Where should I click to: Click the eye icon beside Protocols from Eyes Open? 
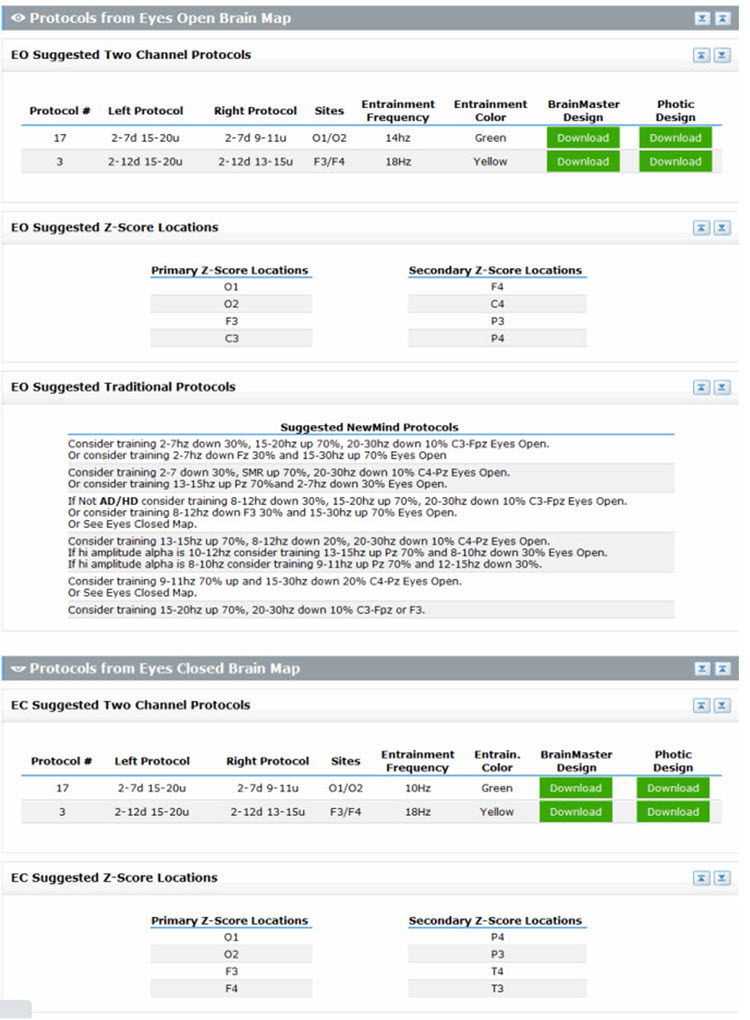tap(18, 19)
